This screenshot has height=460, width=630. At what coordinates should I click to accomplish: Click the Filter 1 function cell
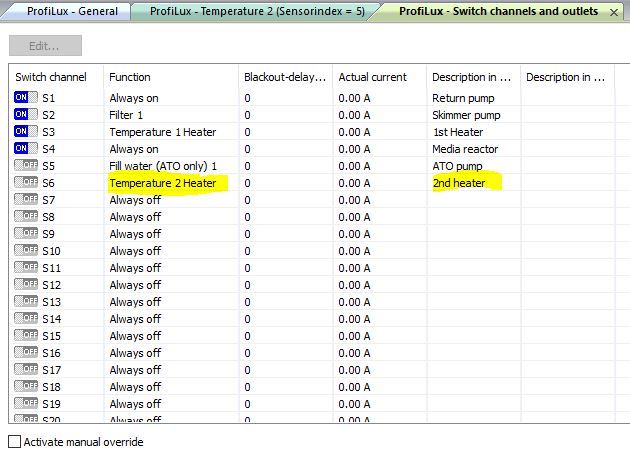[126, 115]
